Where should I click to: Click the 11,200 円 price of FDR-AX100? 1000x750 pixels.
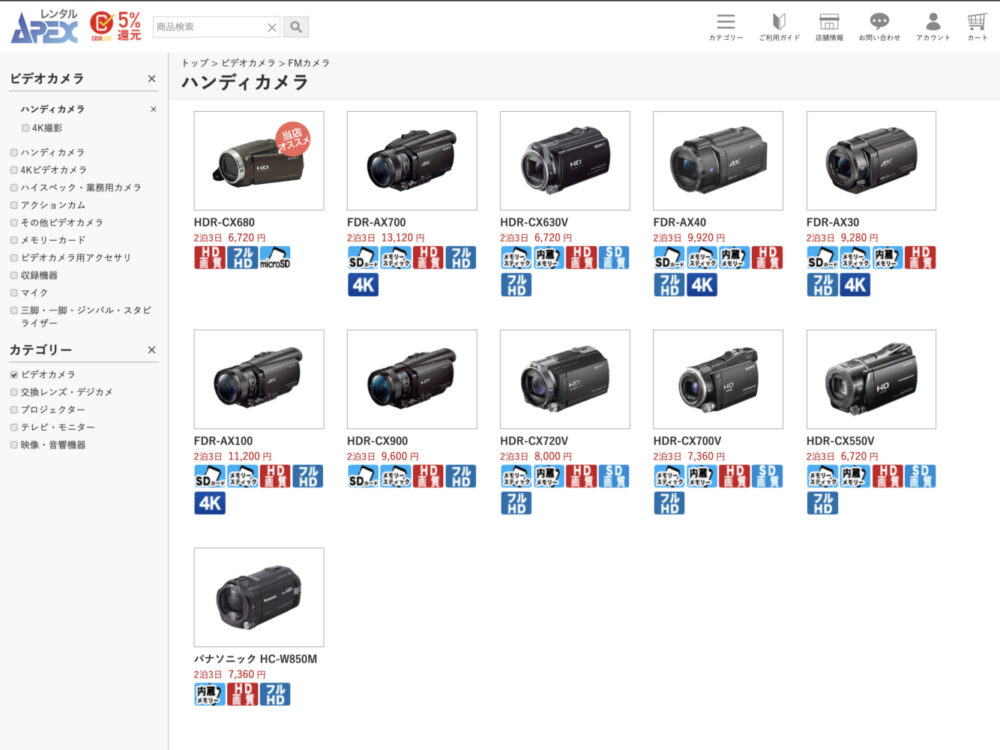tap(249, 457)
